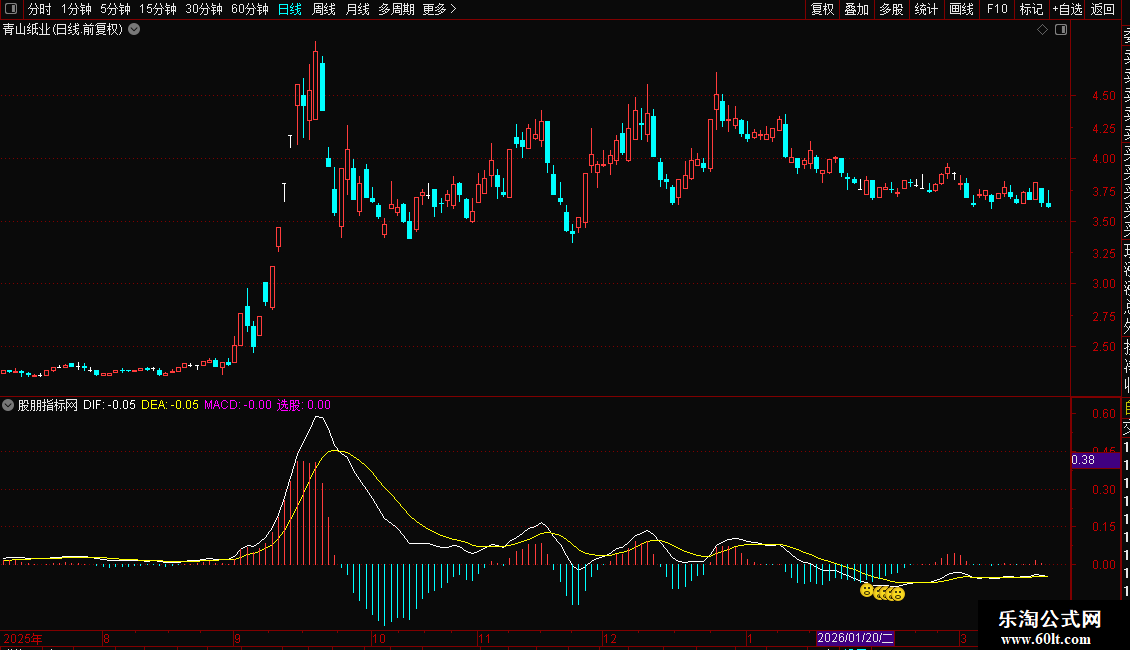Click the 复权 adjustment button
Screen dimensions: 1130x650
click(x=822, y=9)
